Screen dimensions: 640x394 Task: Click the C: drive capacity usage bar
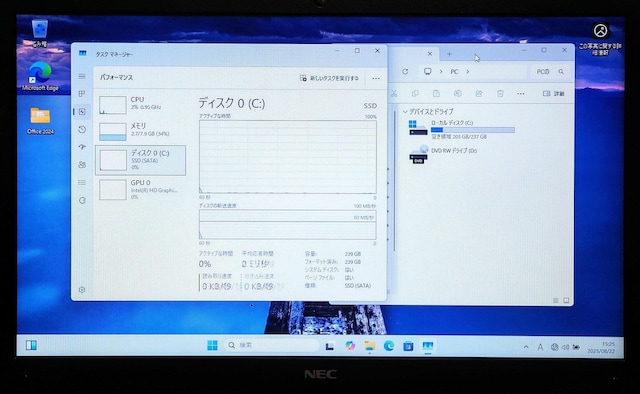473,130
